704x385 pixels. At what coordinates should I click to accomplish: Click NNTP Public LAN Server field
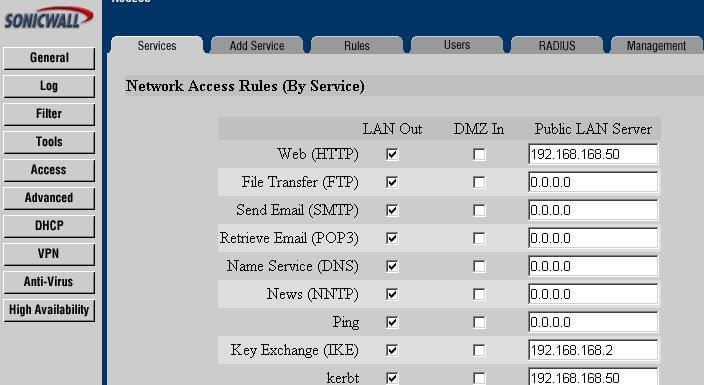593,294
